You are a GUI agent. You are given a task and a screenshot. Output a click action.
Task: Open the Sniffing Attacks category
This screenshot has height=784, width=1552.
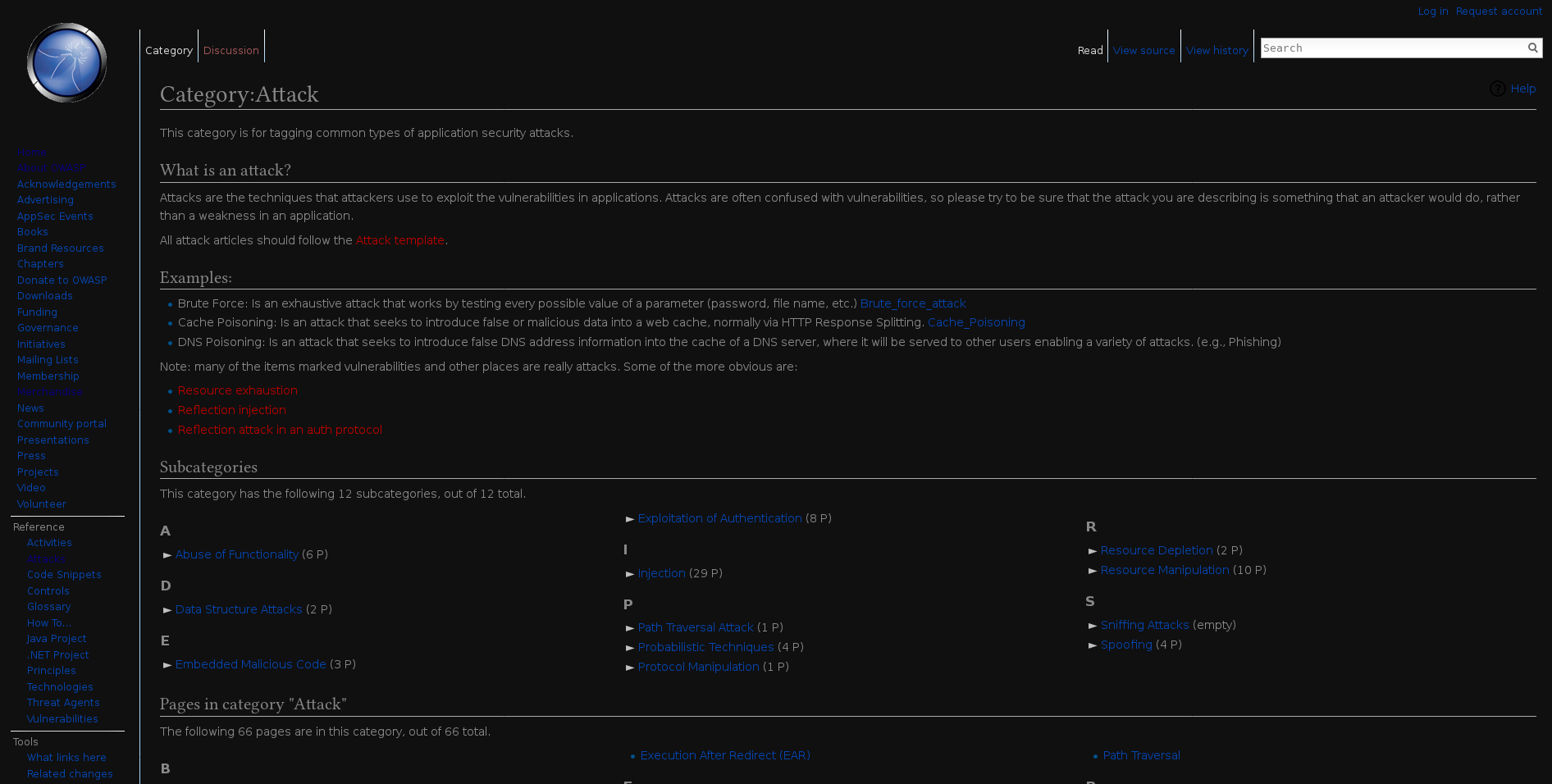1145,625
